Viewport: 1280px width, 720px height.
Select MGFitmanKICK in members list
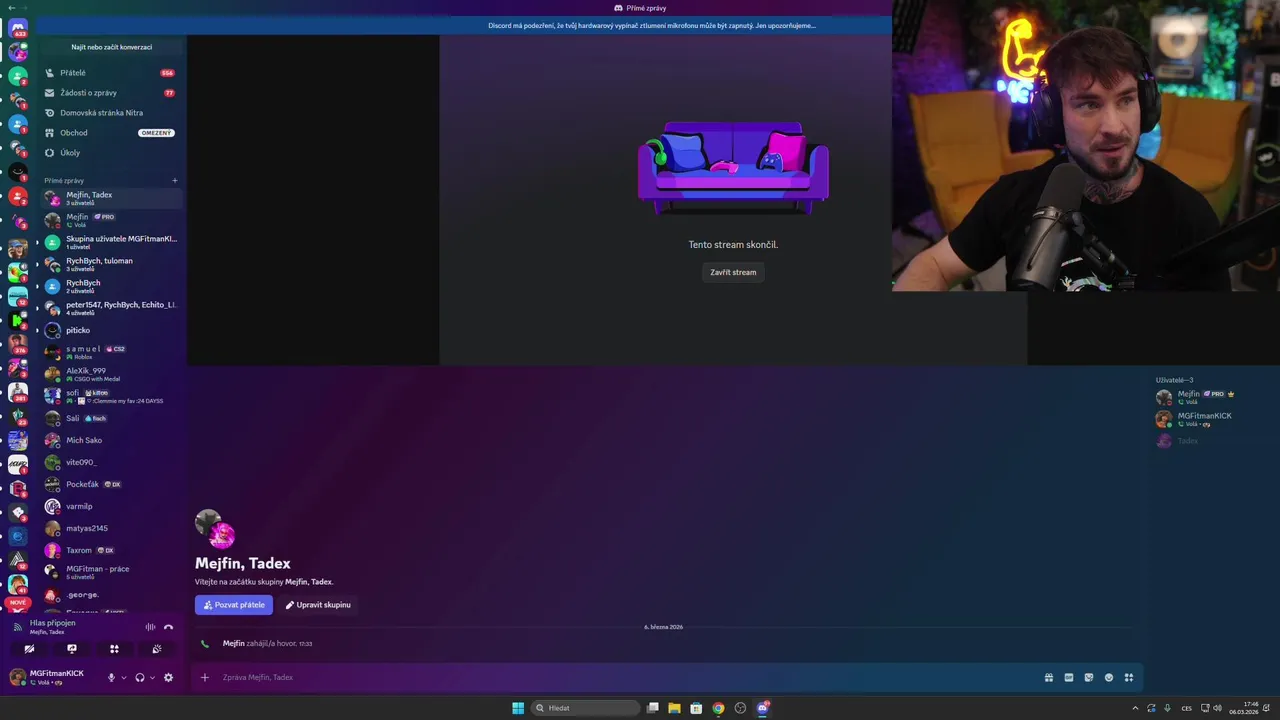(x=1213, y=419)
